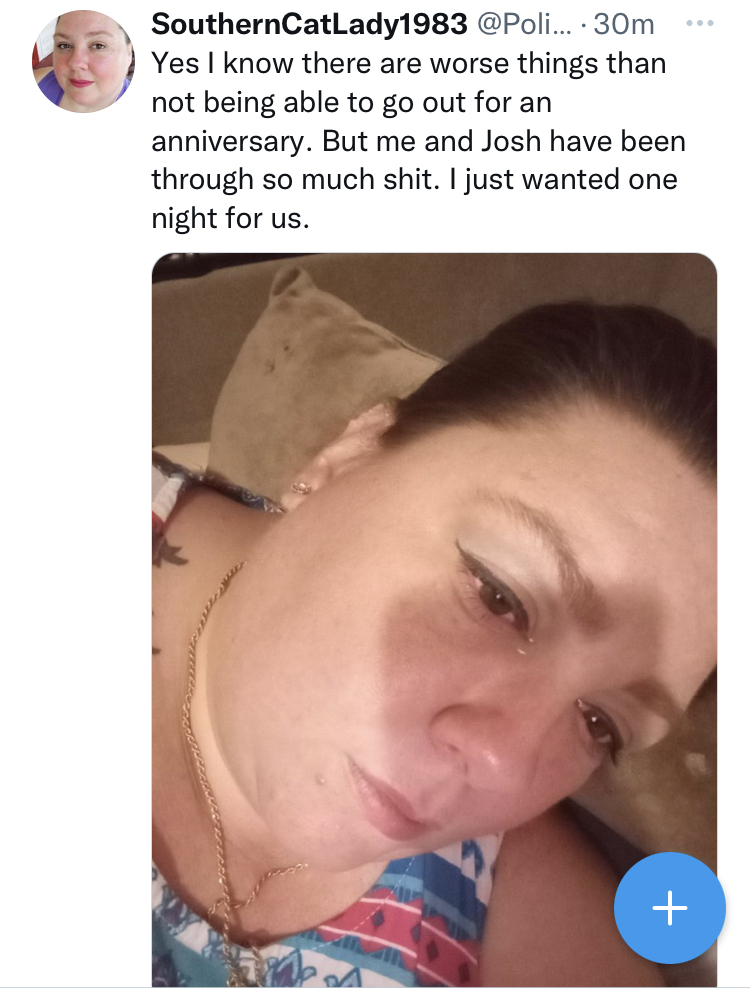Click the word 'anniversary.' in the tweet
The height and width of the screenshot is (988, 750).
(x=232, y=142)
